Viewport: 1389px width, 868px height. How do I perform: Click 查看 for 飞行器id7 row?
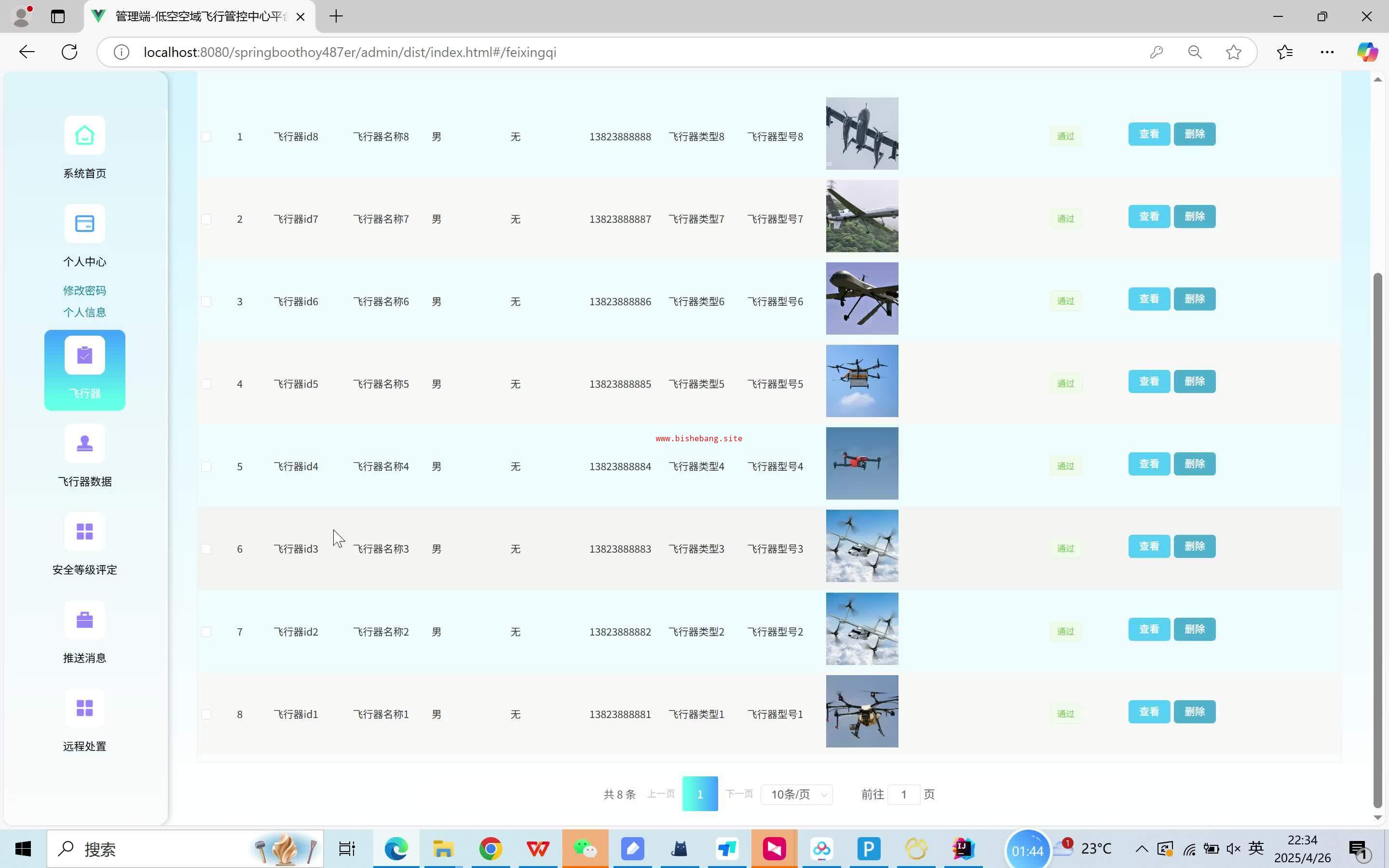pyautogui.click(x=1148, y=217)
